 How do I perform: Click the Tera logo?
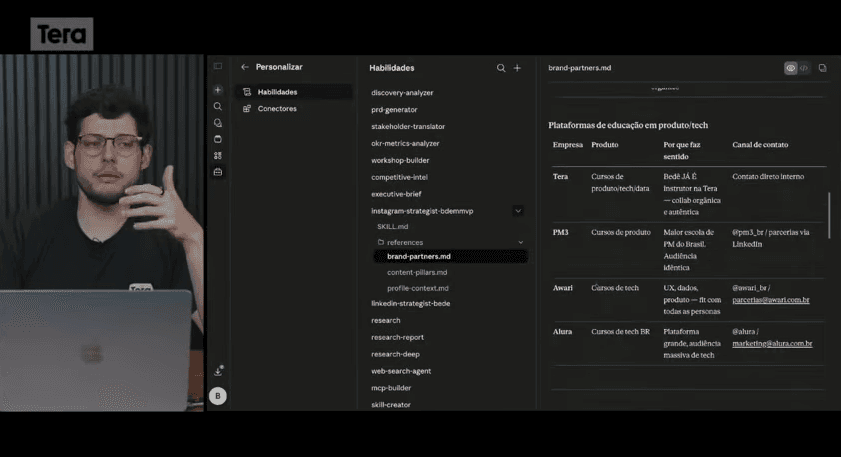pos(62,34)
